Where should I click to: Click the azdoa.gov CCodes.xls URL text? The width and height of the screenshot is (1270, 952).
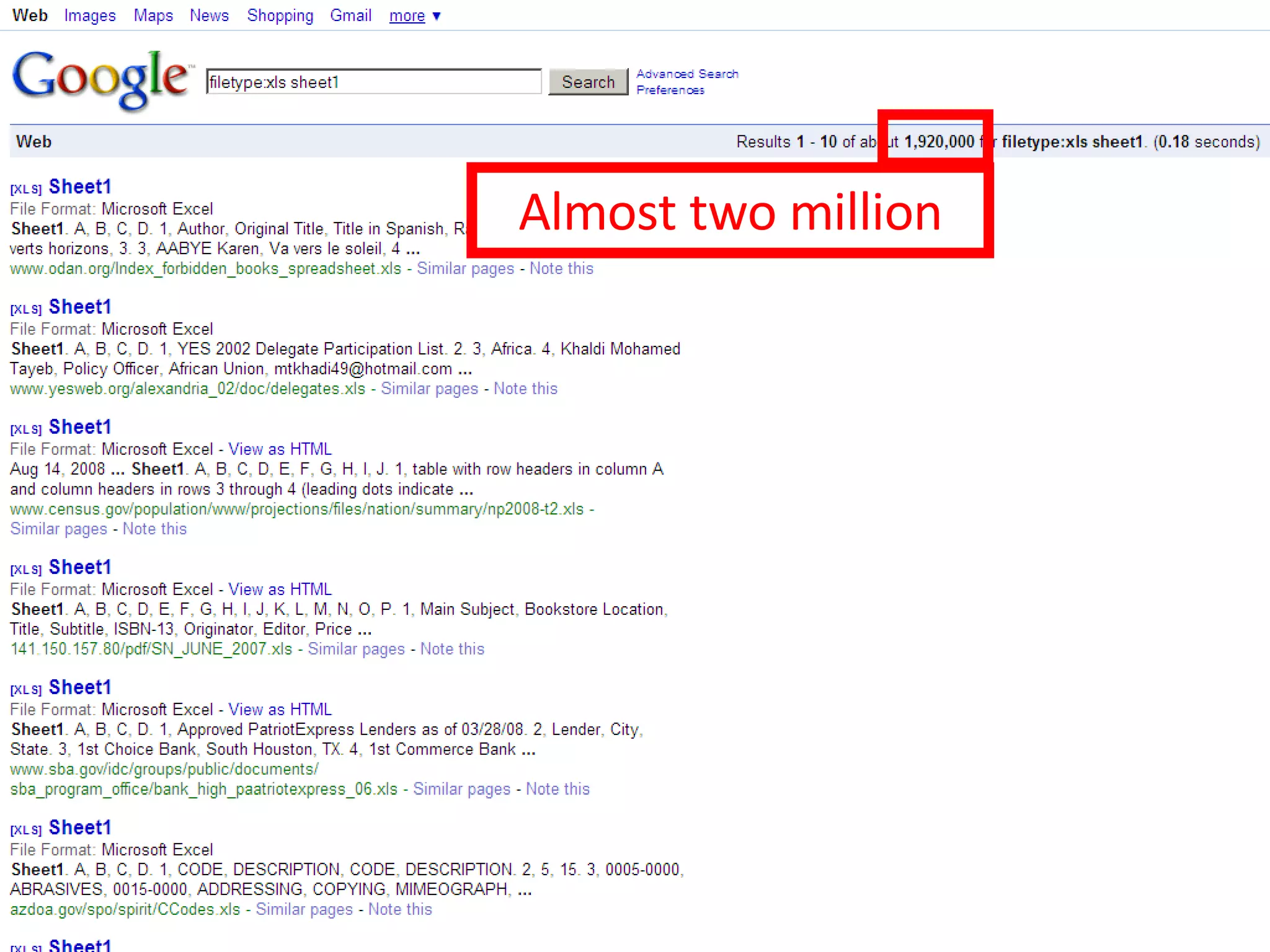[x=125, y=909]
